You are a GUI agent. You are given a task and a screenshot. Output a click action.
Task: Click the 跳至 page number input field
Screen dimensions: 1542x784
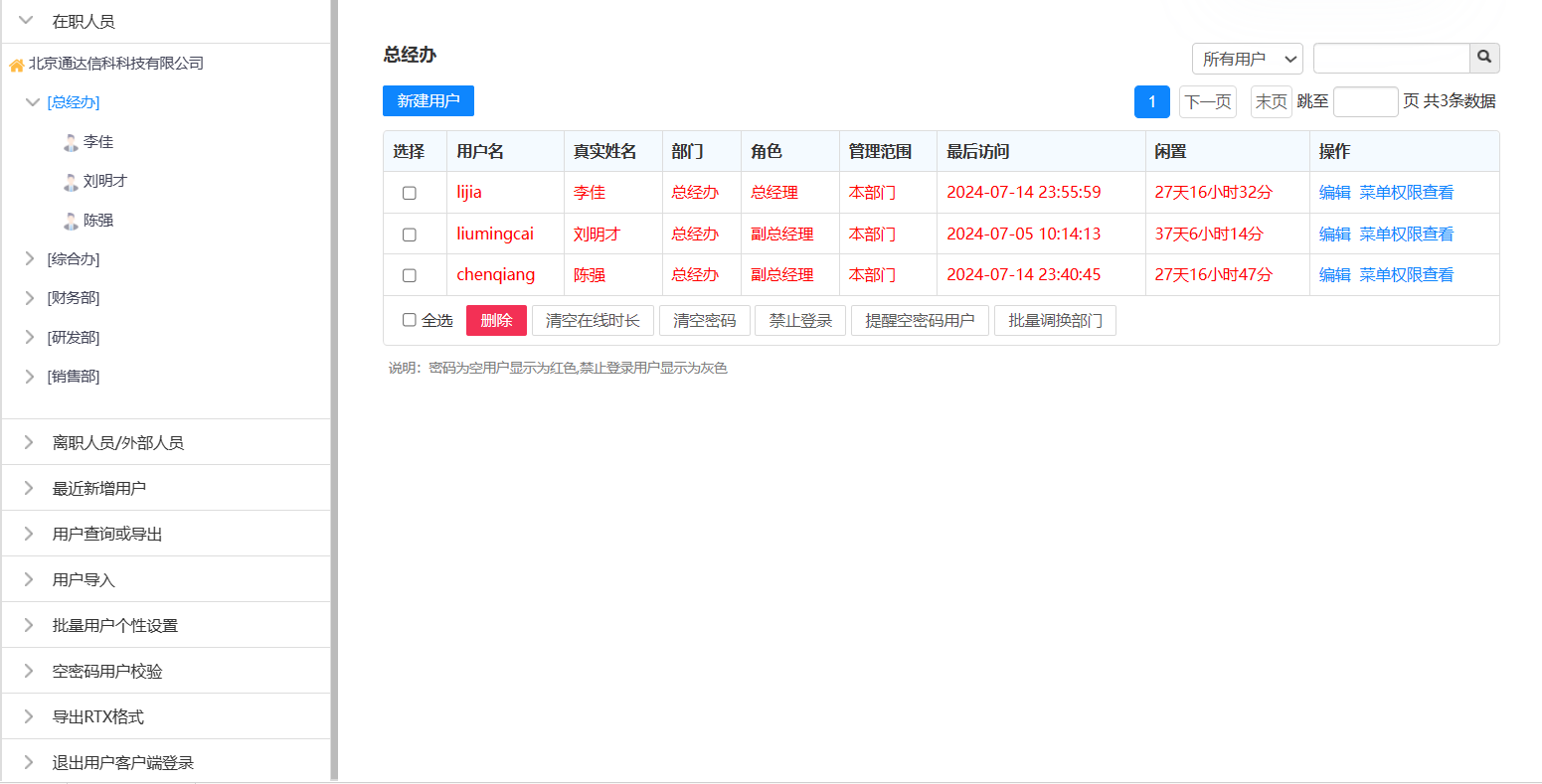point(1365,102)
